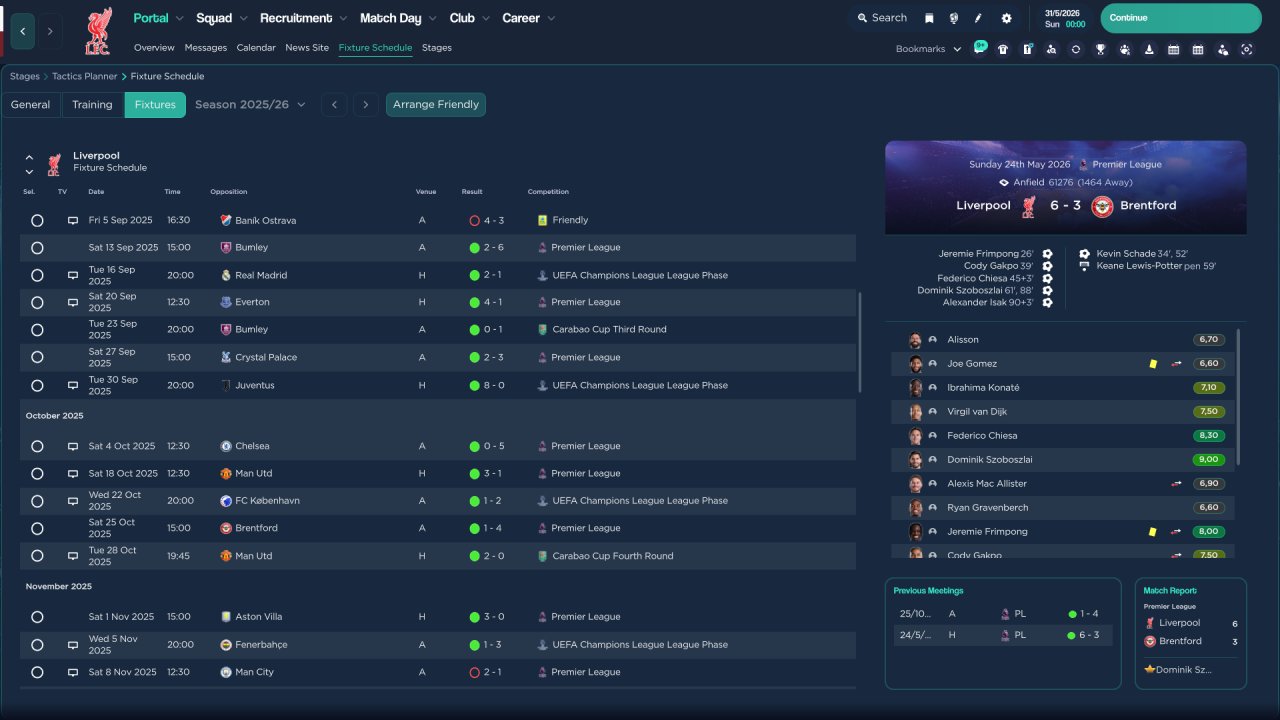
Task: Open the 25/10 previous meeting row
Action: [1003, 614]
